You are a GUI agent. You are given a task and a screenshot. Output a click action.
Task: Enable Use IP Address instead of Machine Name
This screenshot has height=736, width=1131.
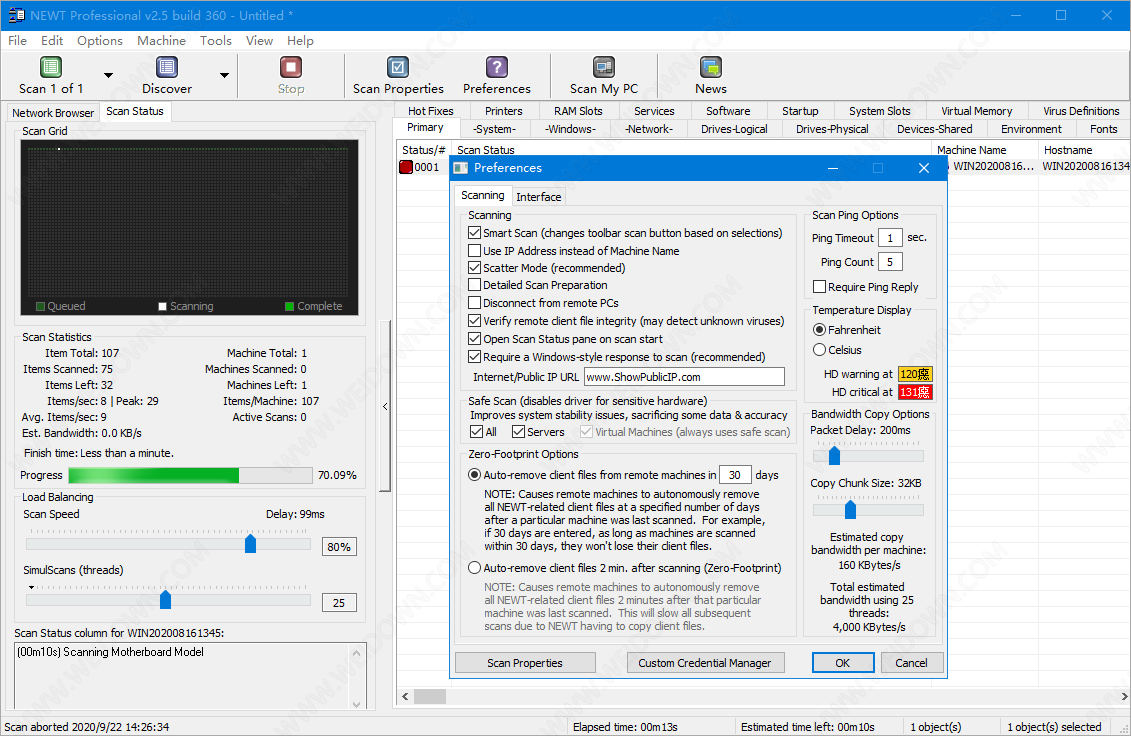pyautogui.click(x=475, y=251)
